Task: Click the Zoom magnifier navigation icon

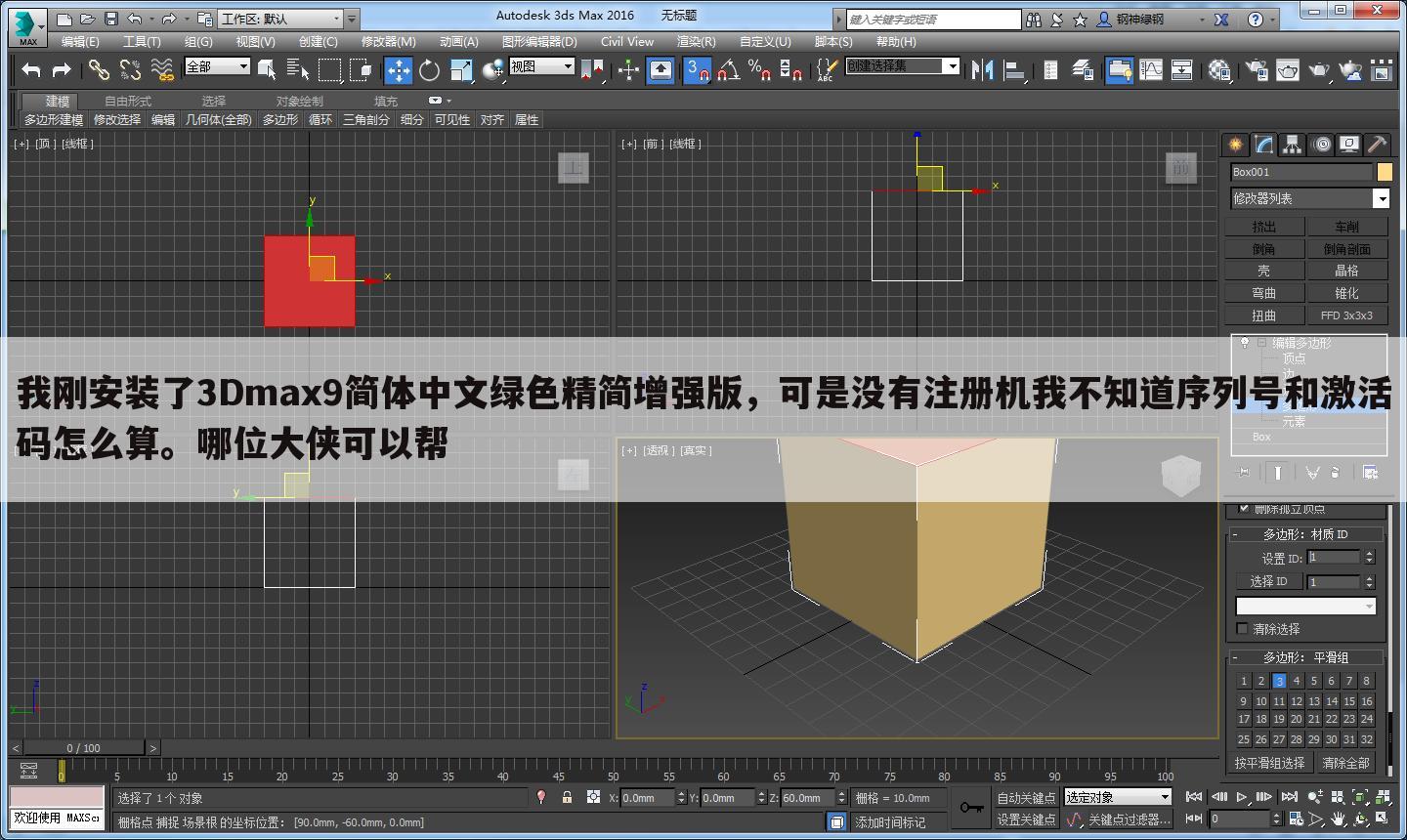Action: (x=1316, y=797)
